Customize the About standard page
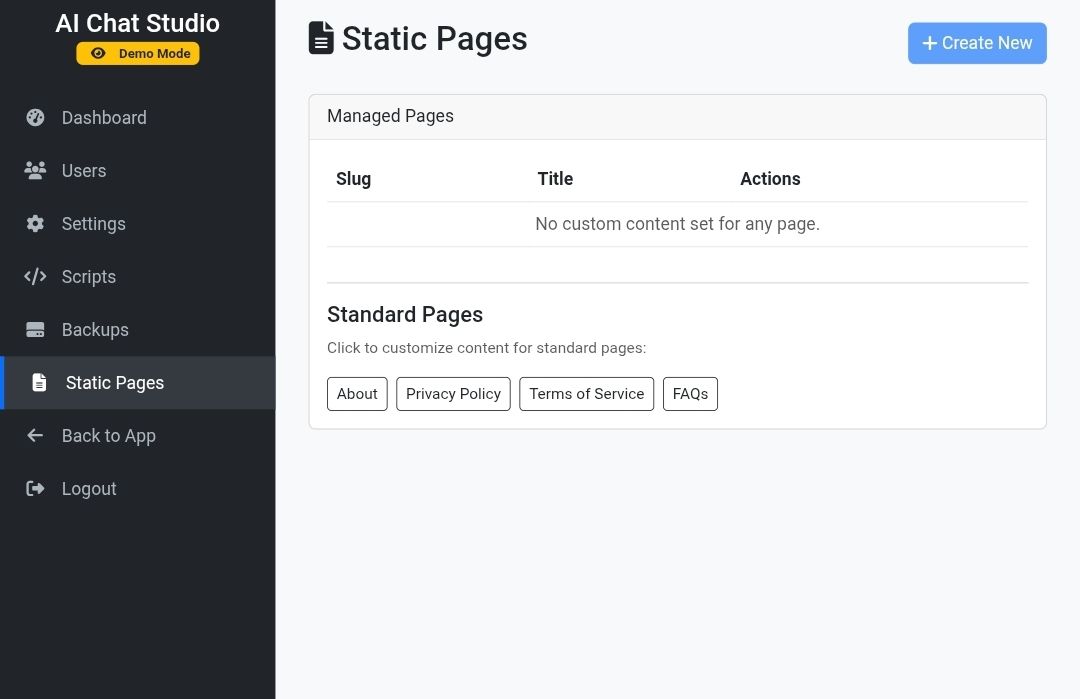 tap(357, 394)
